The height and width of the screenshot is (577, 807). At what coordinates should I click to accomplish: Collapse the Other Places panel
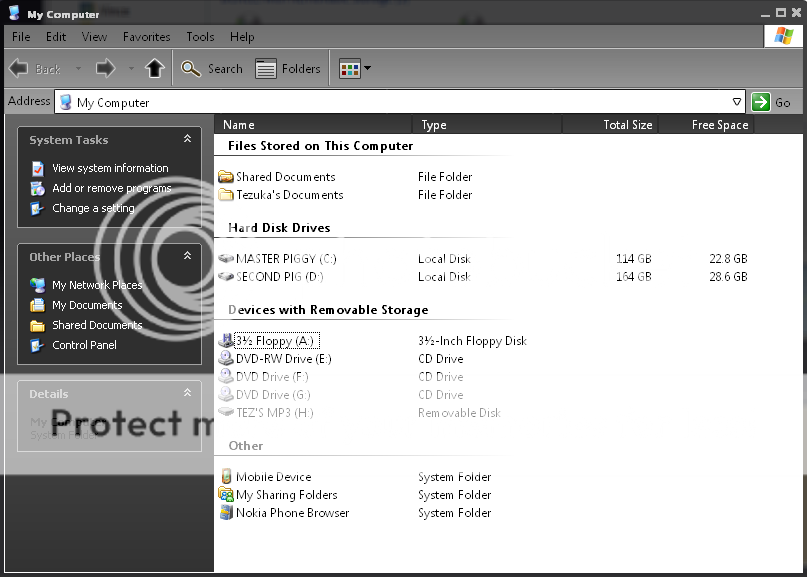tap(187, 257)
